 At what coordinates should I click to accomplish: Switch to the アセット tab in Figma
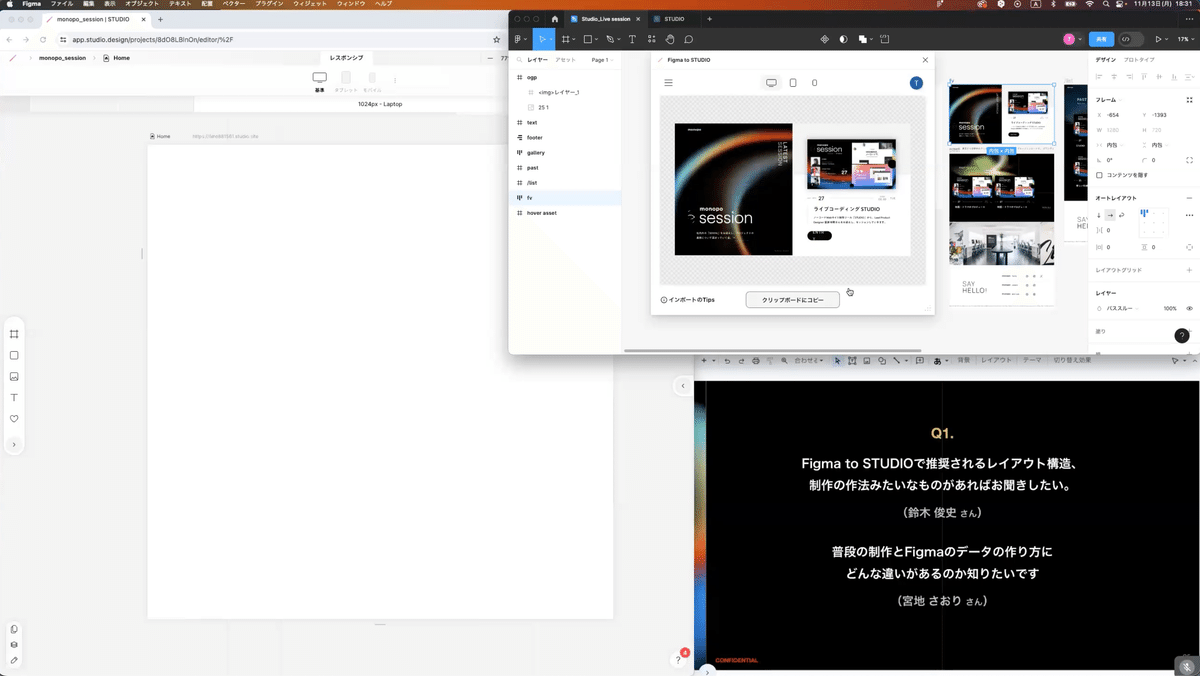pyautogui.click(x=565, y=60)
